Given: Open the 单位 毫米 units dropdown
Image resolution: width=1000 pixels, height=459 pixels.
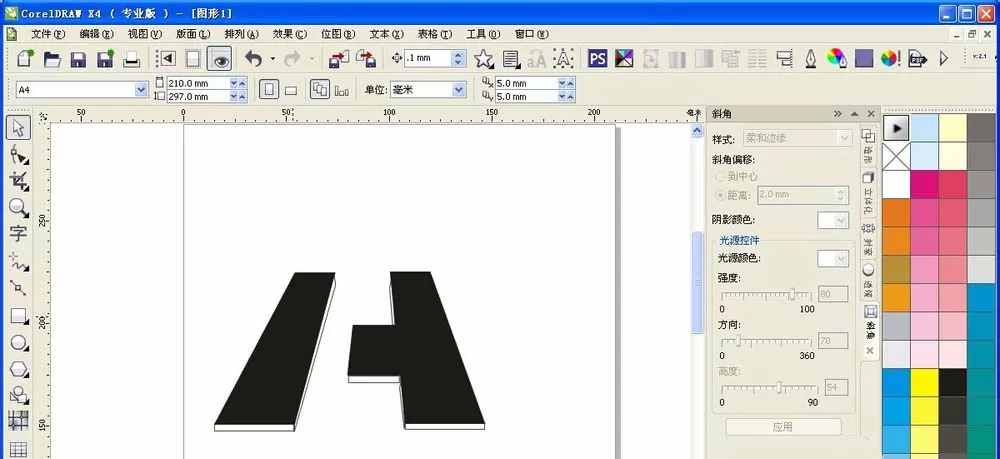Looking at the screenshot, I should [x=427, y=90].
